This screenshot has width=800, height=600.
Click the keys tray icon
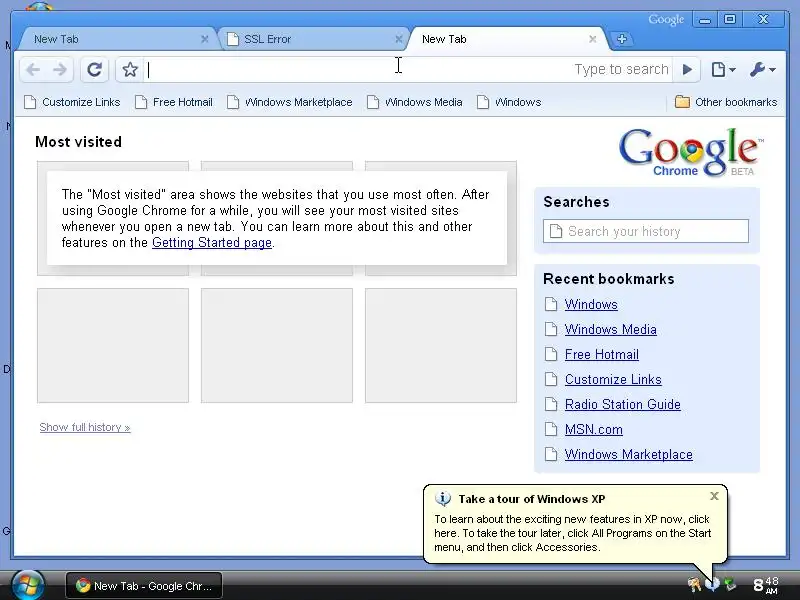(694, 585)
